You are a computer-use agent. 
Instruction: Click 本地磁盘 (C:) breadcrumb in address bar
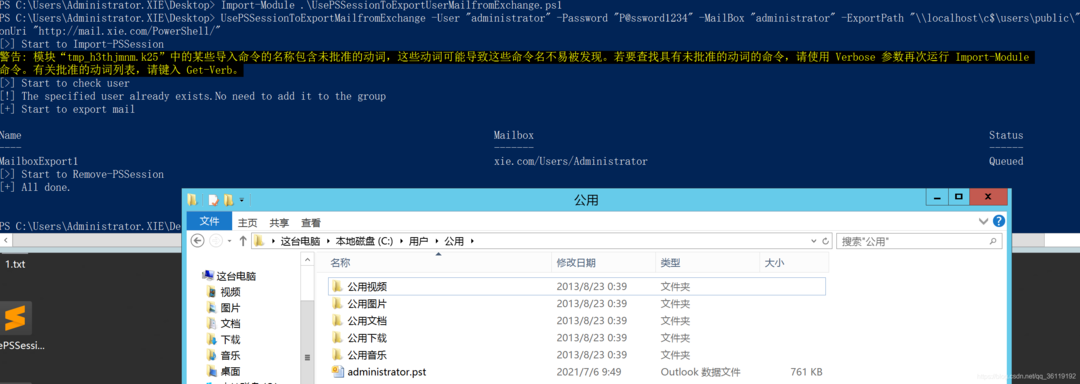(364, 242)
